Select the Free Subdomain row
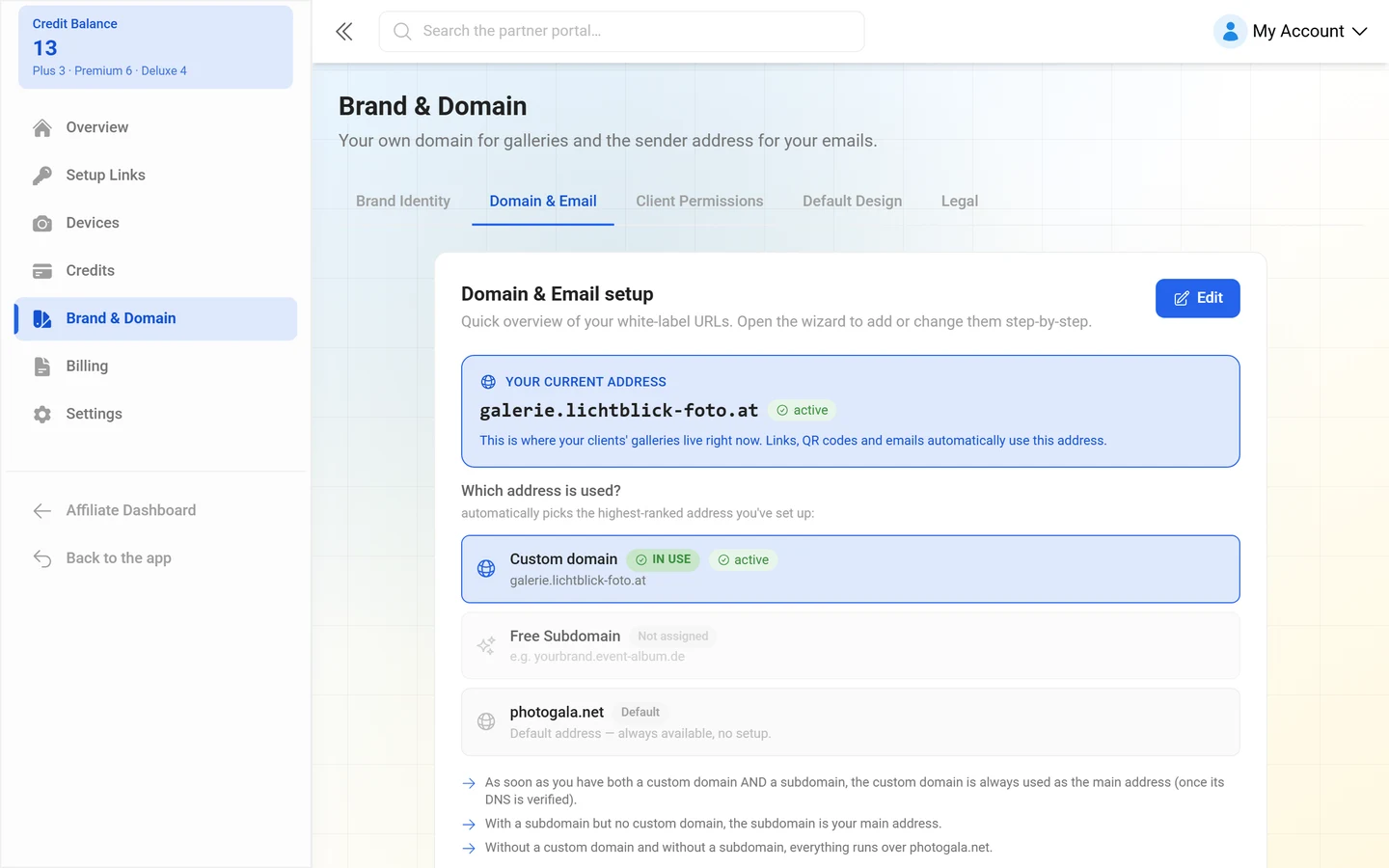 (850, 645)
